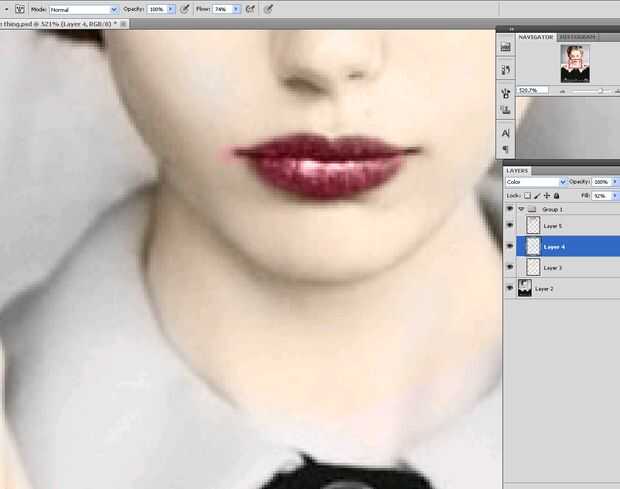Screen dimensions: 620x489
Task: Toggle lock position icon
Action: tap(547, 196)
